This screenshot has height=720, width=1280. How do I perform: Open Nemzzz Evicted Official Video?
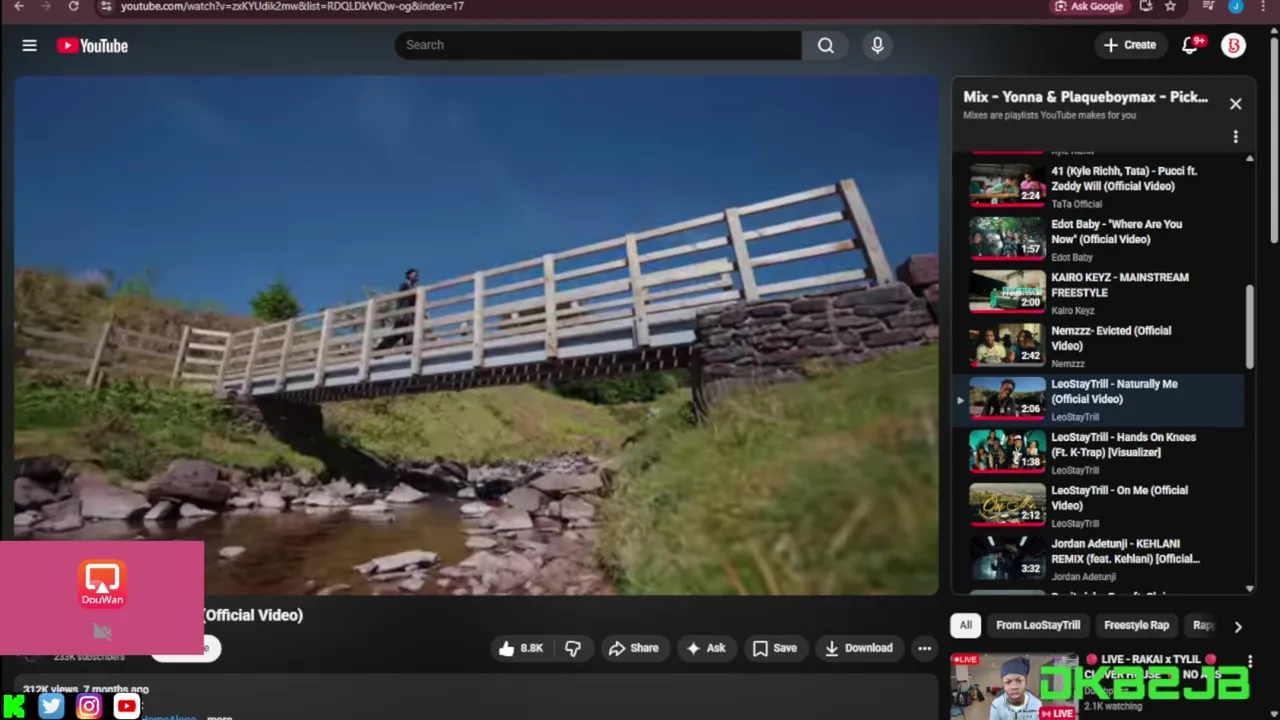tap(1097, 345)
